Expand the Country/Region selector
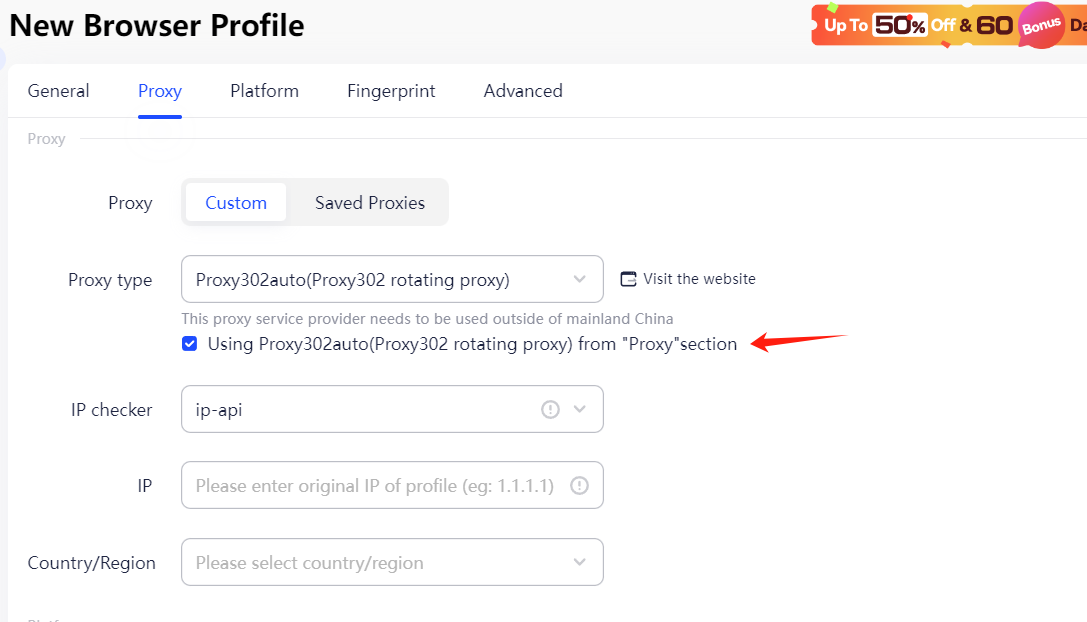Image resolution: width=1087 pixels, height=622 pixels. point(580,562)
